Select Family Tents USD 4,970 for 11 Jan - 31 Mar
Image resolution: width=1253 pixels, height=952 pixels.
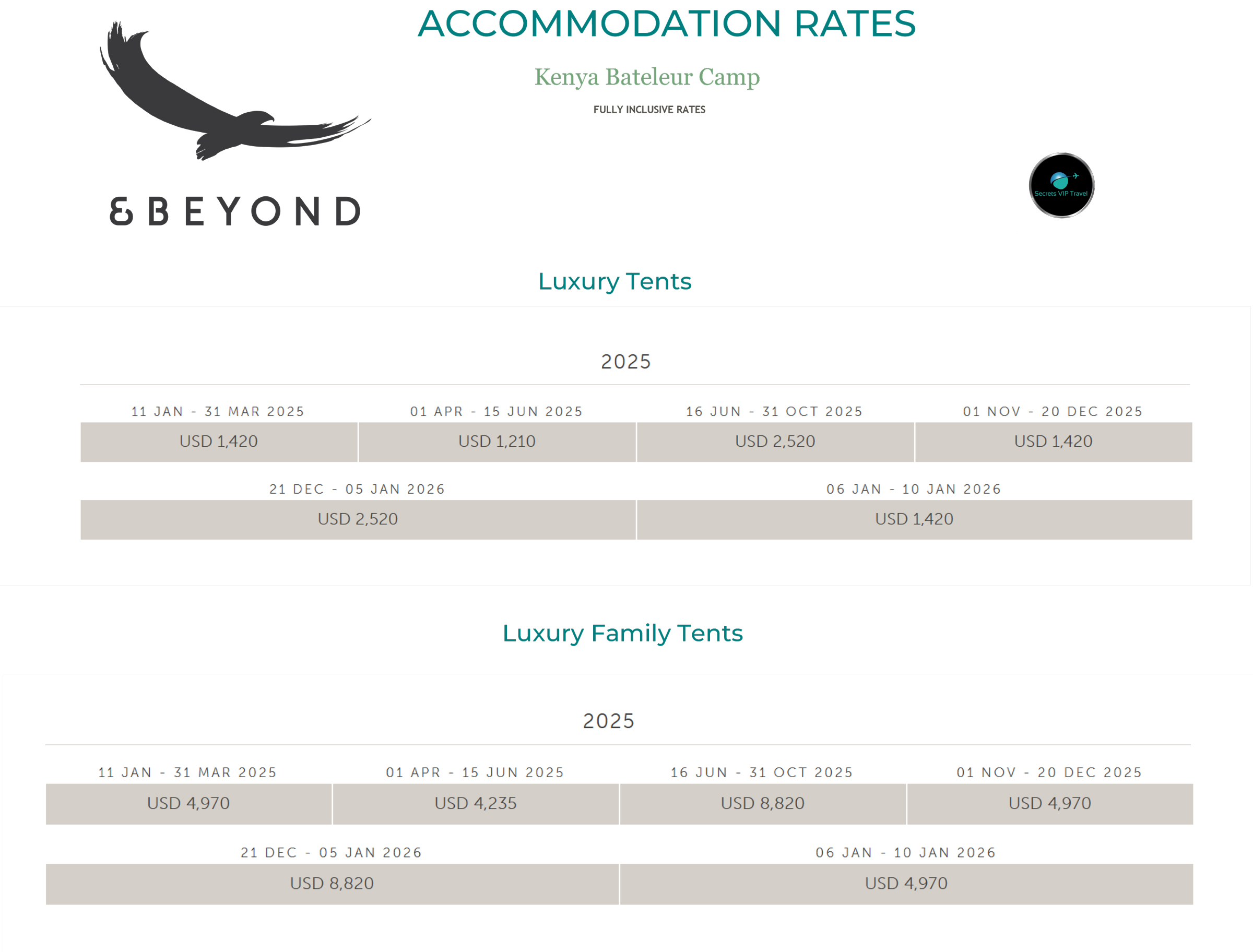(x=188, y=804)
